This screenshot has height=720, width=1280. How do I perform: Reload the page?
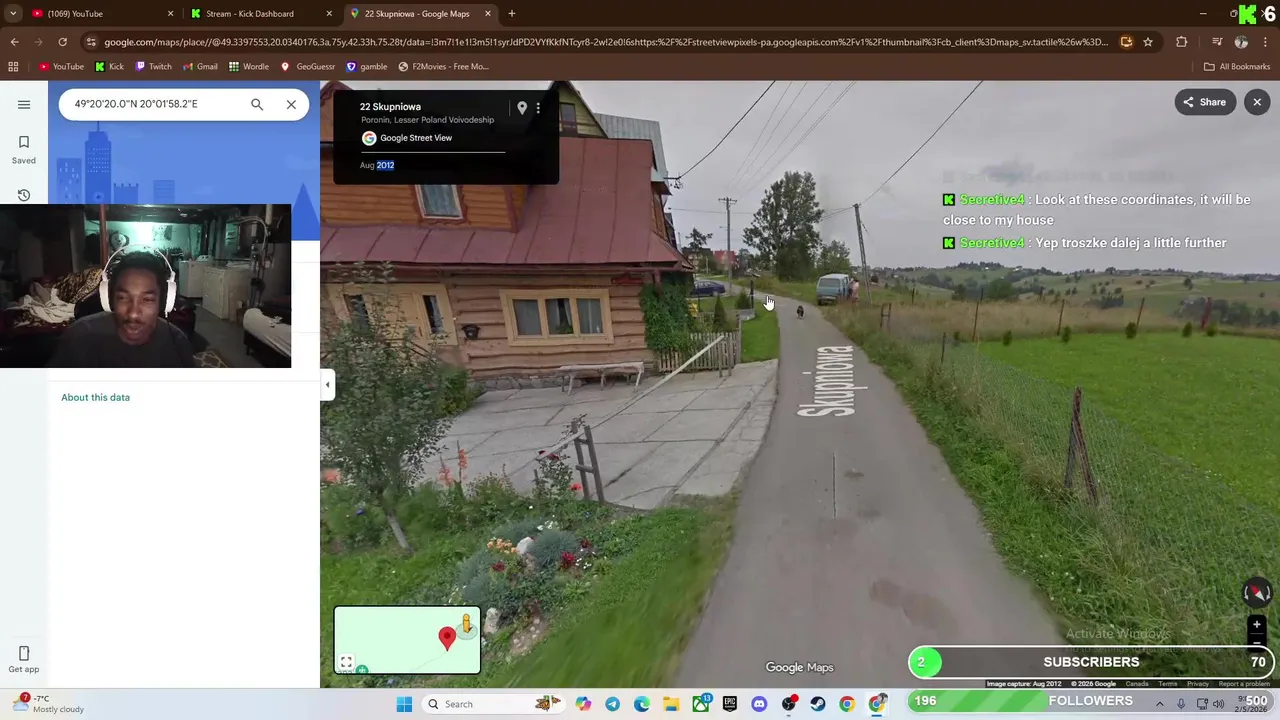click(x=62, y=42)
